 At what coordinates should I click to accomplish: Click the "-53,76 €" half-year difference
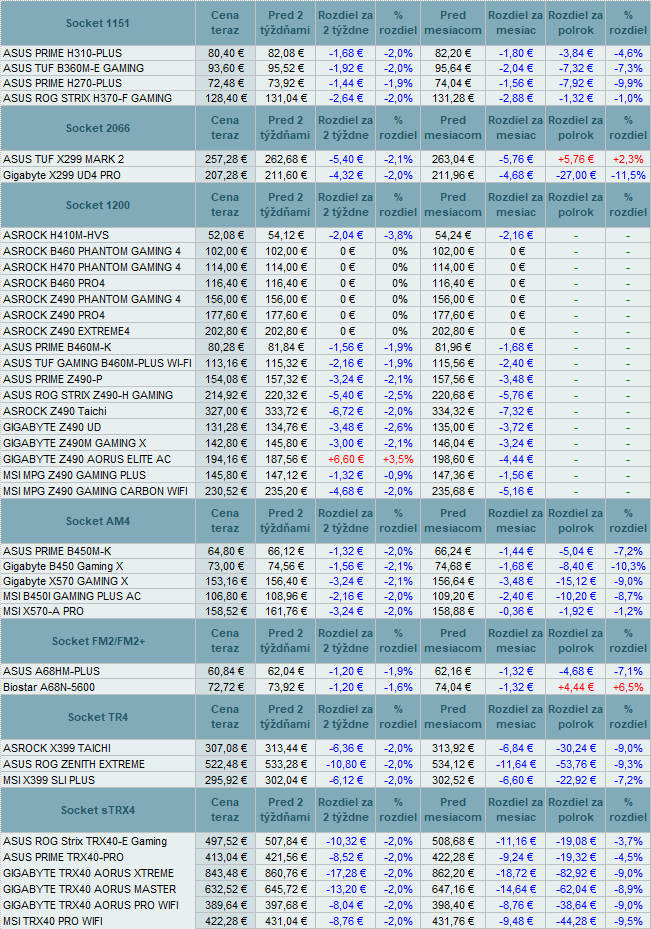(575, 764)
